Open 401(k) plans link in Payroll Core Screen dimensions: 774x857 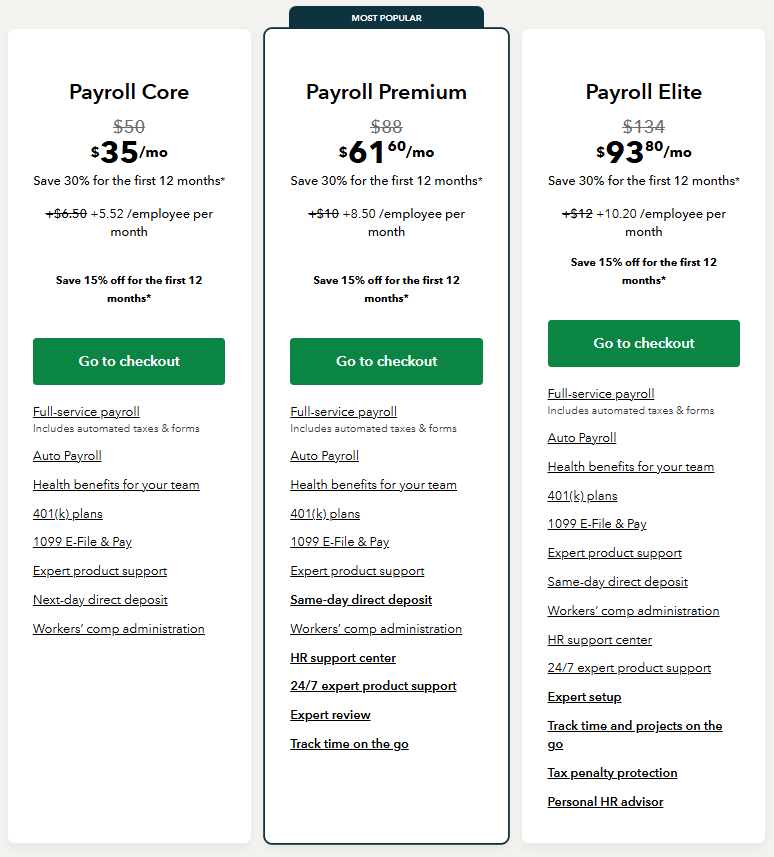[x=68, y=514]
